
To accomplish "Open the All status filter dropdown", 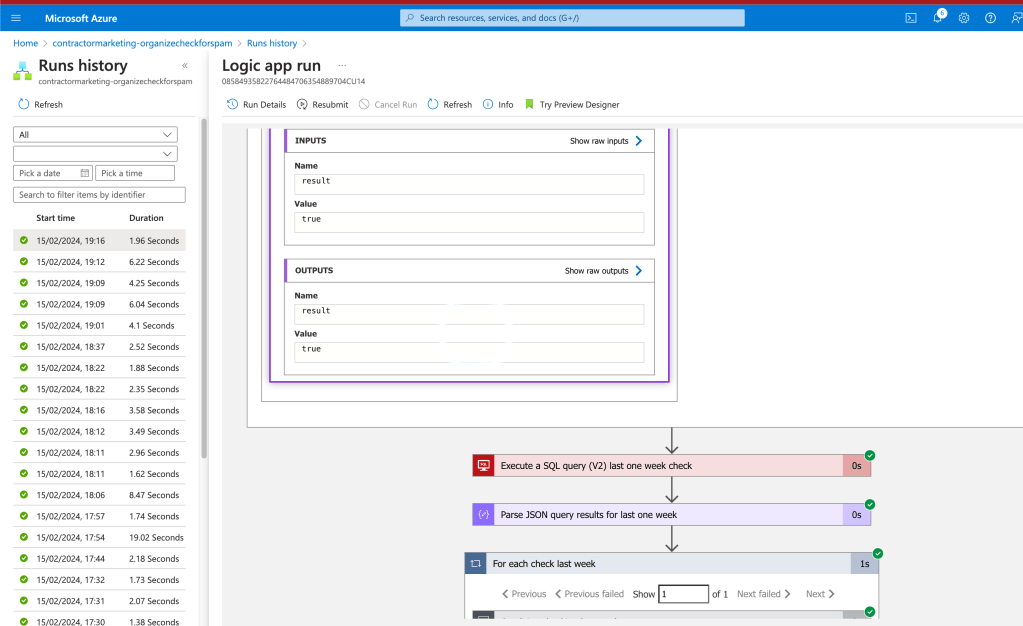I will click(x=95, y=134).
